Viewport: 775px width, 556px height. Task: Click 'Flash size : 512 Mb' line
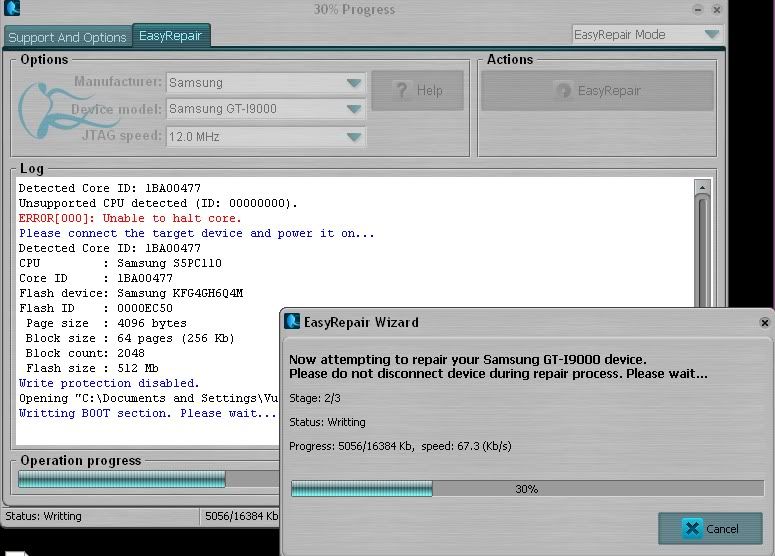pyautogui.click(x=92, y=368)
